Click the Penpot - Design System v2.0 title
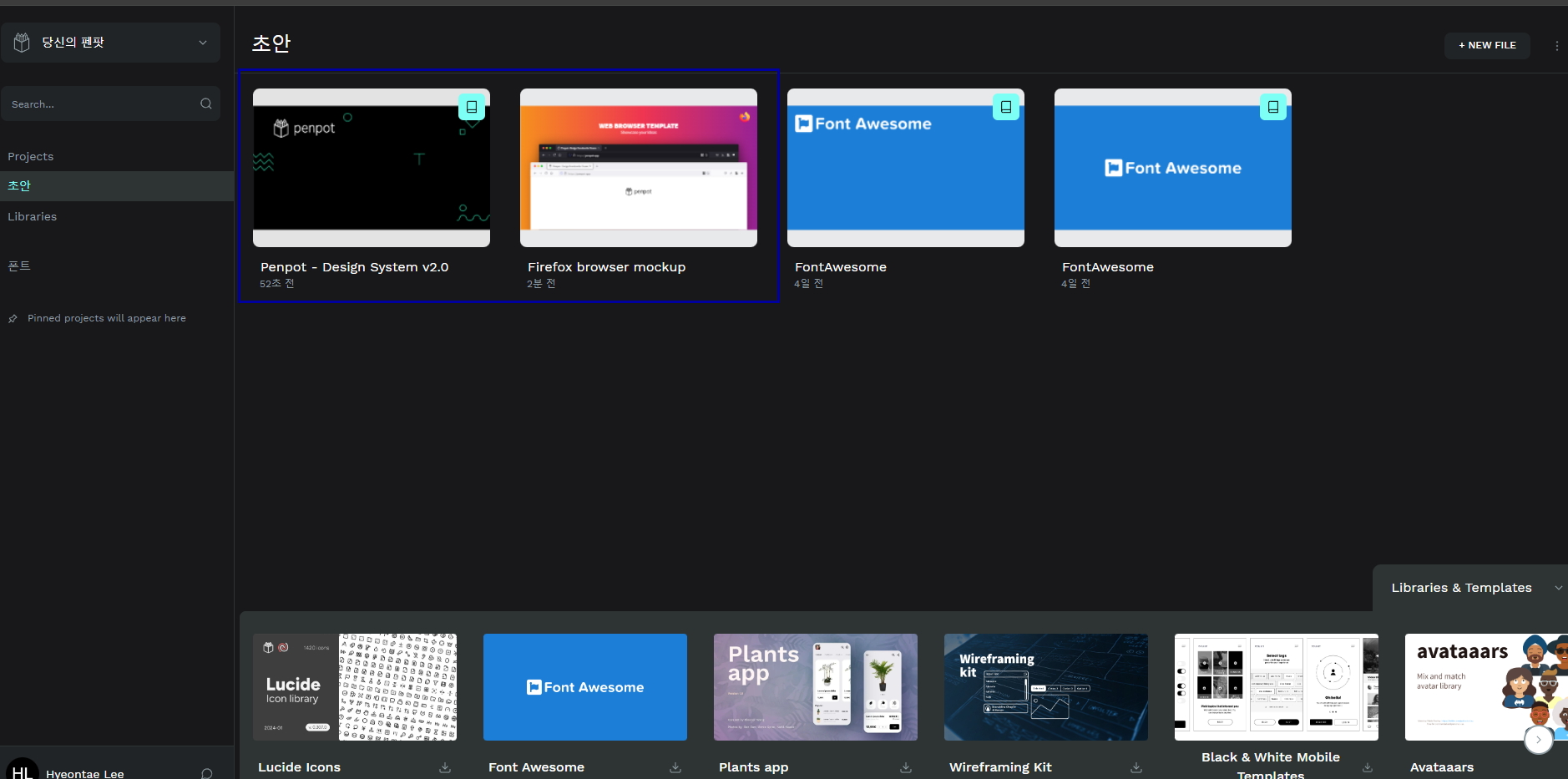This screenshot has height=779, width=1568. (355, 267)
